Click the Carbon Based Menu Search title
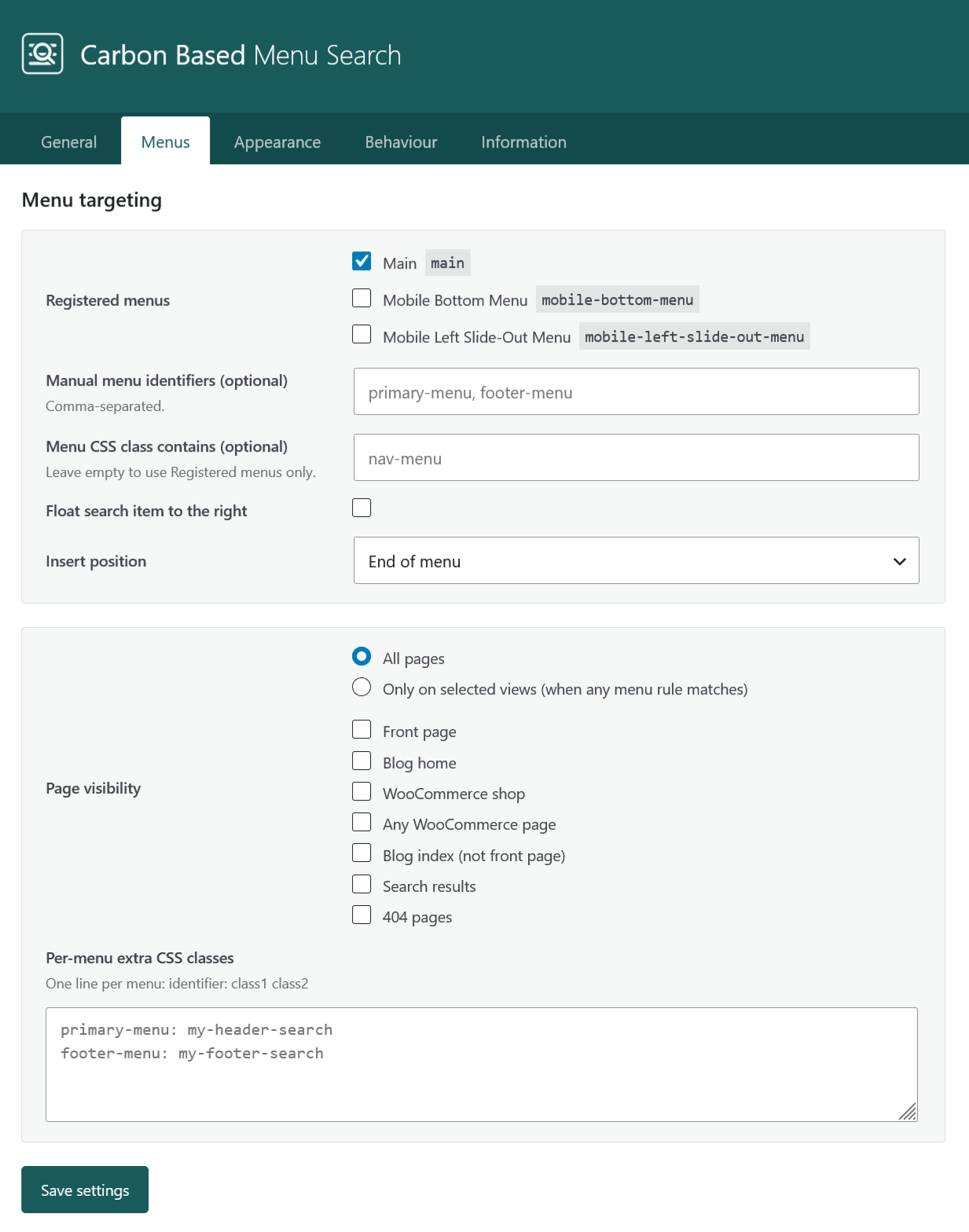Screen dimensions: 969x1232 point(240,55)
